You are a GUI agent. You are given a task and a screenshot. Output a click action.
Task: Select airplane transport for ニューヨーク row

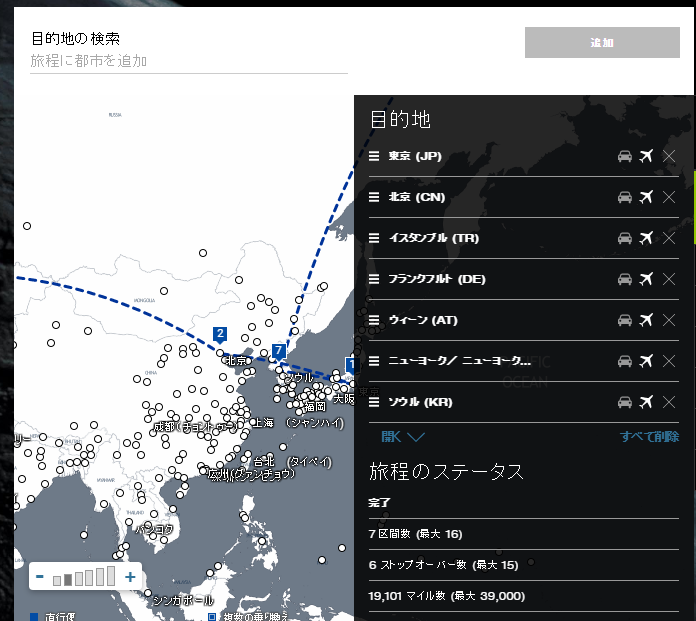(x=646, y=361)
